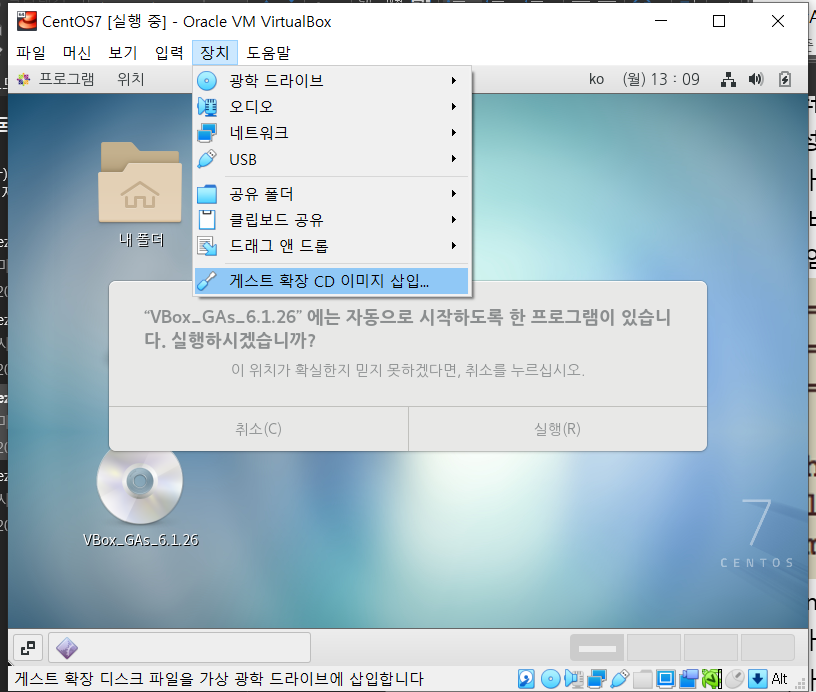Screen dimensions: 816x692
Task: Click the clock showing (월) 13:09
Action: (x=661, y=79)
